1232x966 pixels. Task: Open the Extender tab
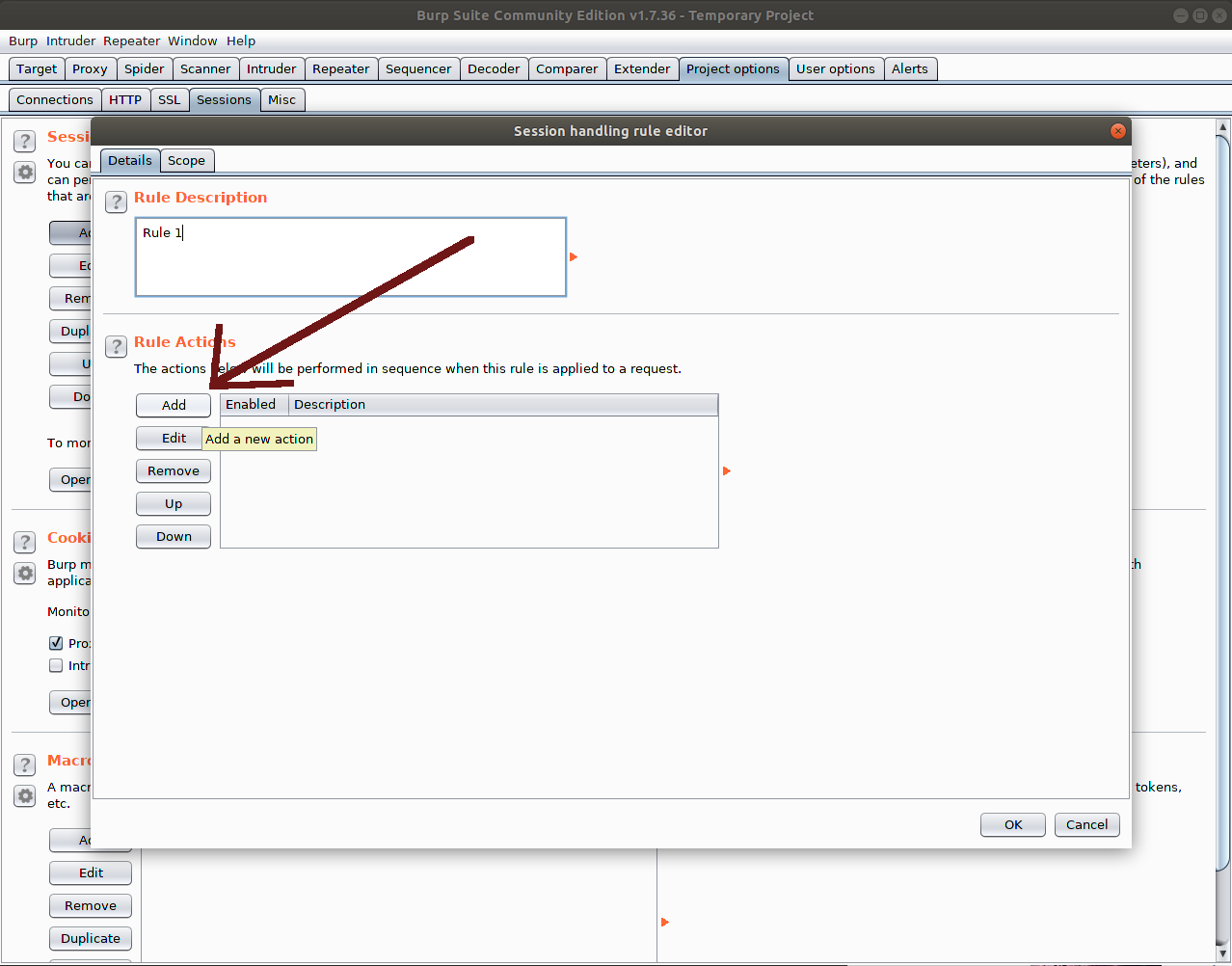(x=642, y=69)
